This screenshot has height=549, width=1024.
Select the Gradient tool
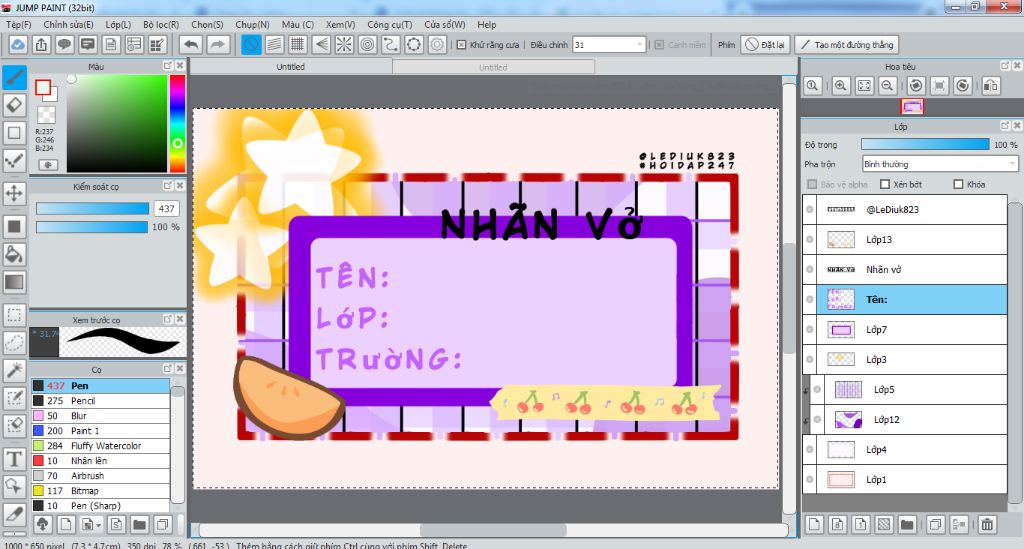click(14, 282)
